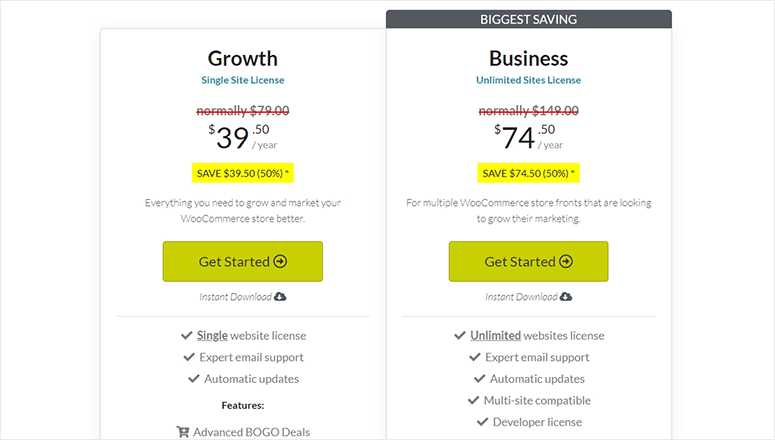Start the Growth plan with Get Started
The image size is (775, 440).
[x=243, y=262]
